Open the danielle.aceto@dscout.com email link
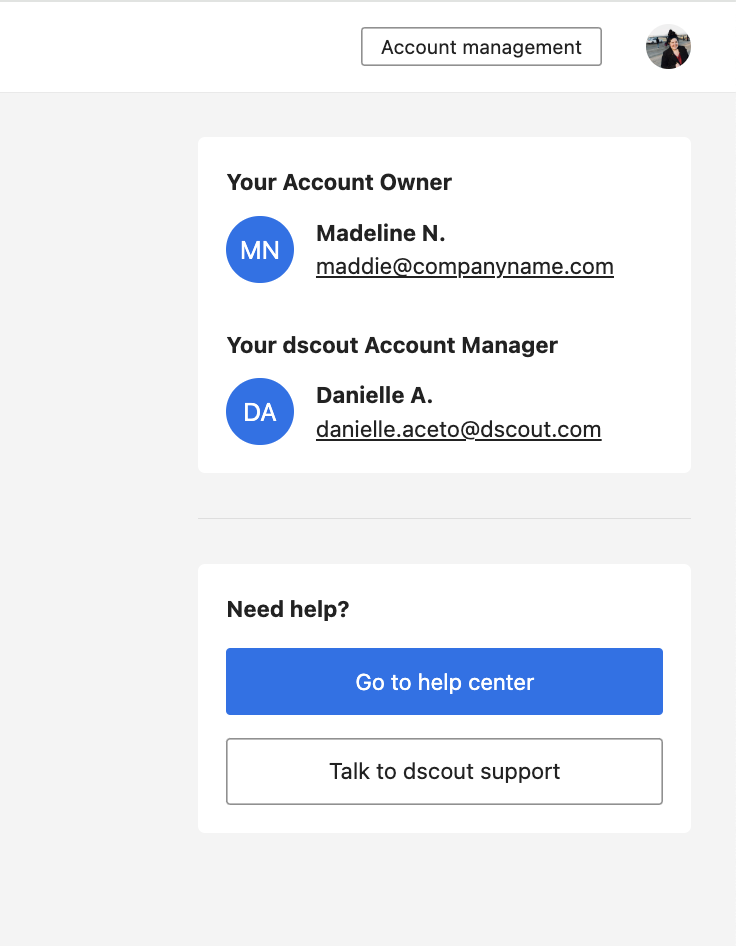This screenshot has width=736, height=946. [x=458, y=429]
